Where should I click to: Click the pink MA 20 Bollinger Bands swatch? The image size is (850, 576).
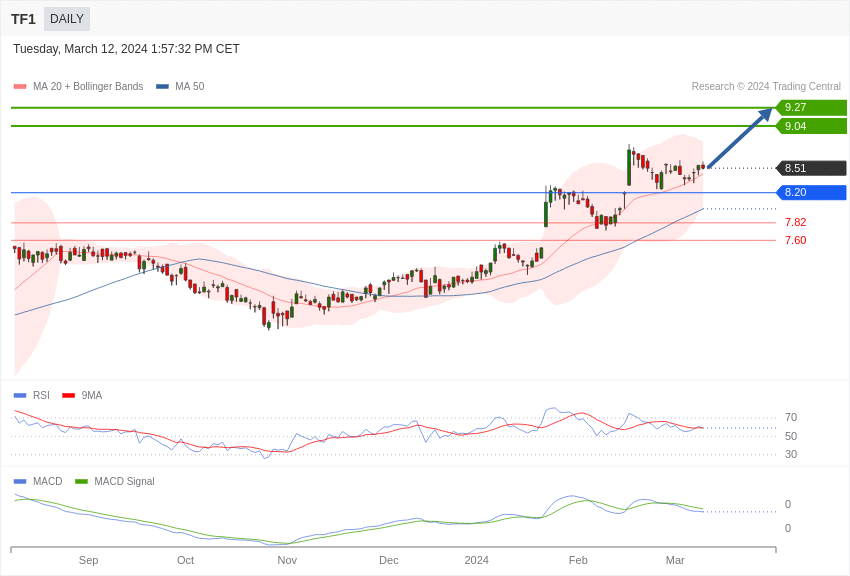coord(20,87)
